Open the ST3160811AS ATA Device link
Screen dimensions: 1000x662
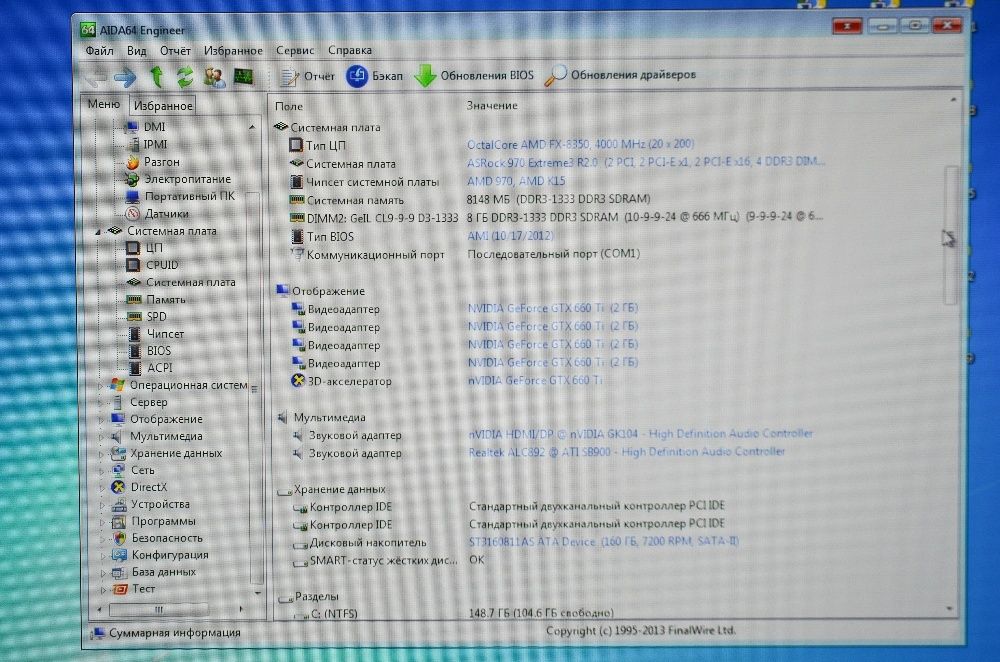(603, 542)
